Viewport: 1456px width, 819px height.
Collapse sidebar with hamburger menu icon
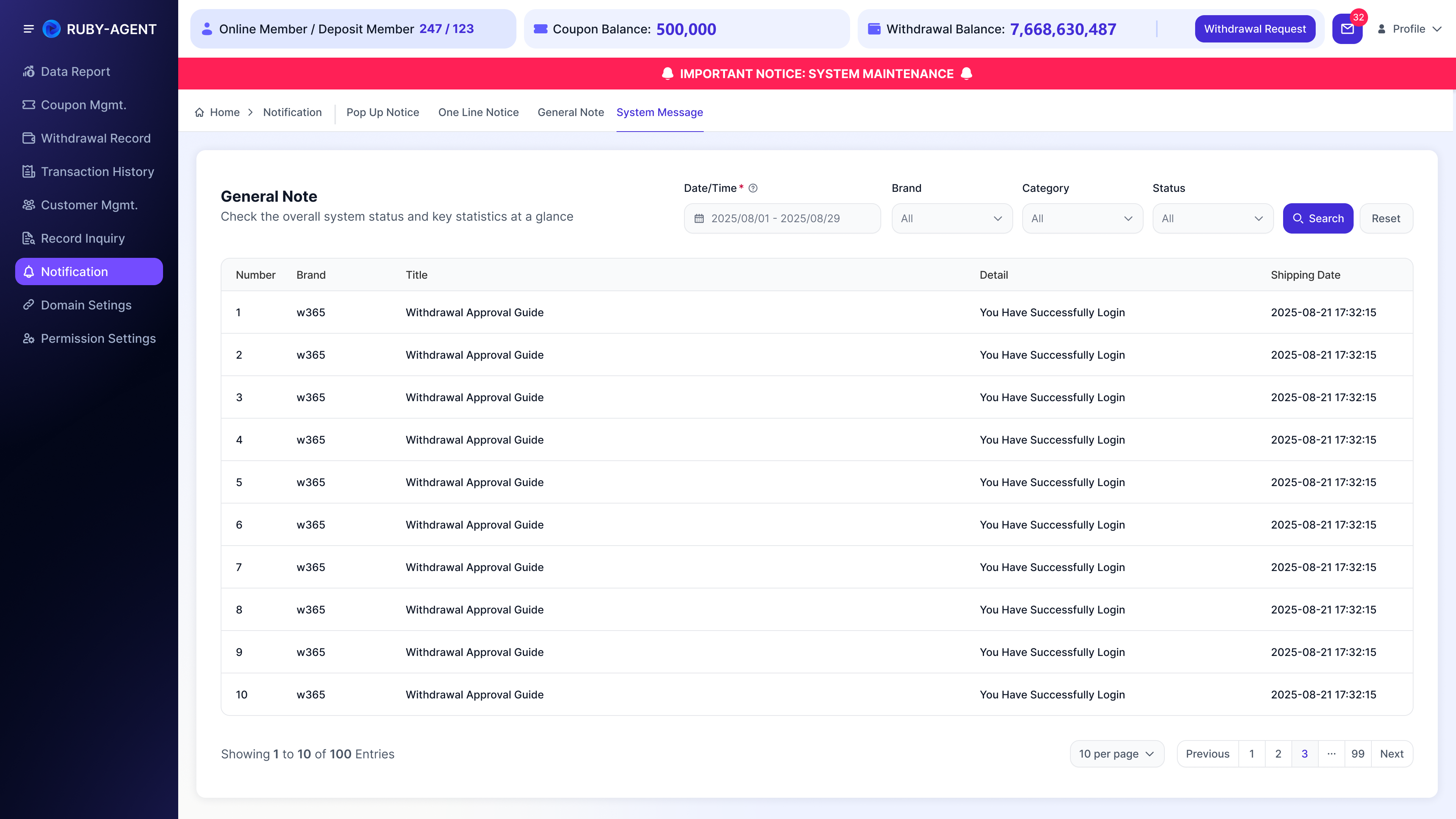[x=28, y=29]
